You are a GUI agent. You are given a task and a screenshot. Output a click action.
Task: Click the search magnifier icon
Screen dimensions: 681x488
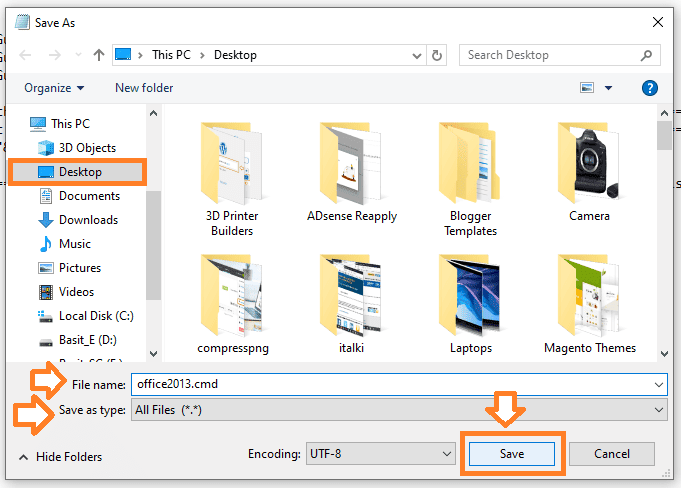click(646, 56)
